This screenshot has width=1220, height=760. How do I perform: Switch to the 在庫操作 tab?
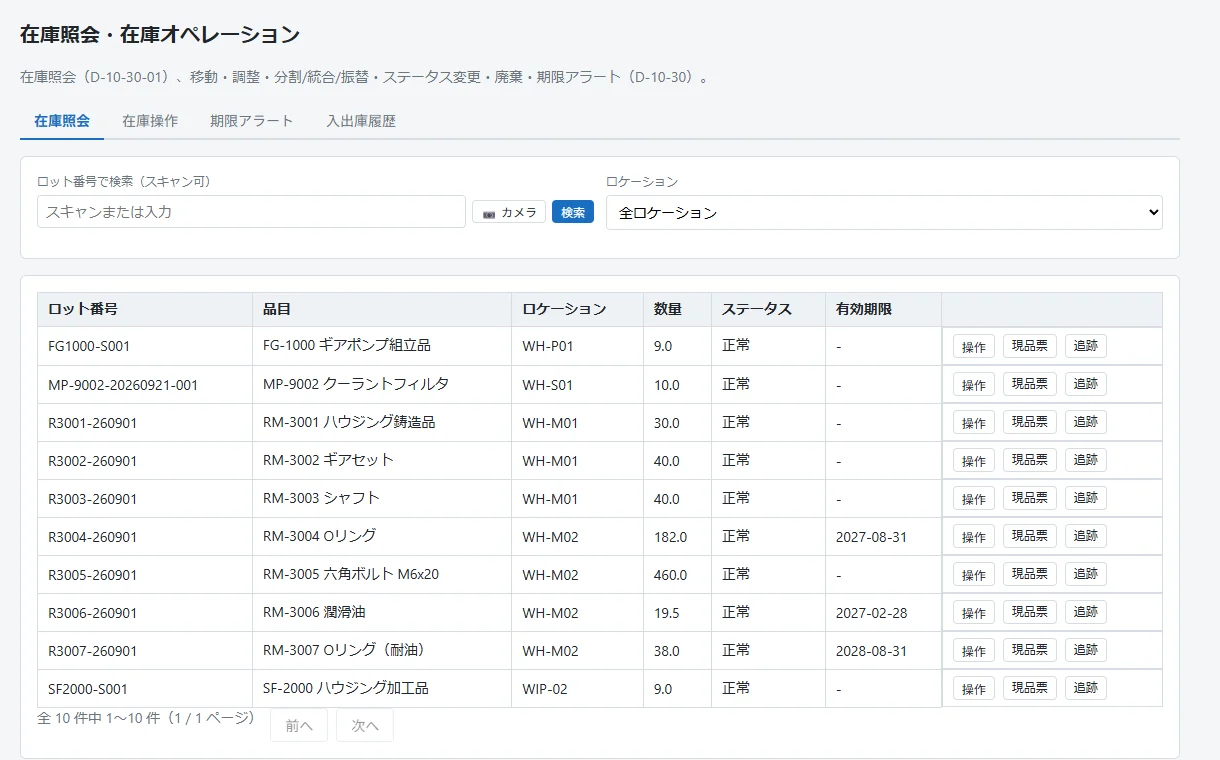[x=150, y=121]
